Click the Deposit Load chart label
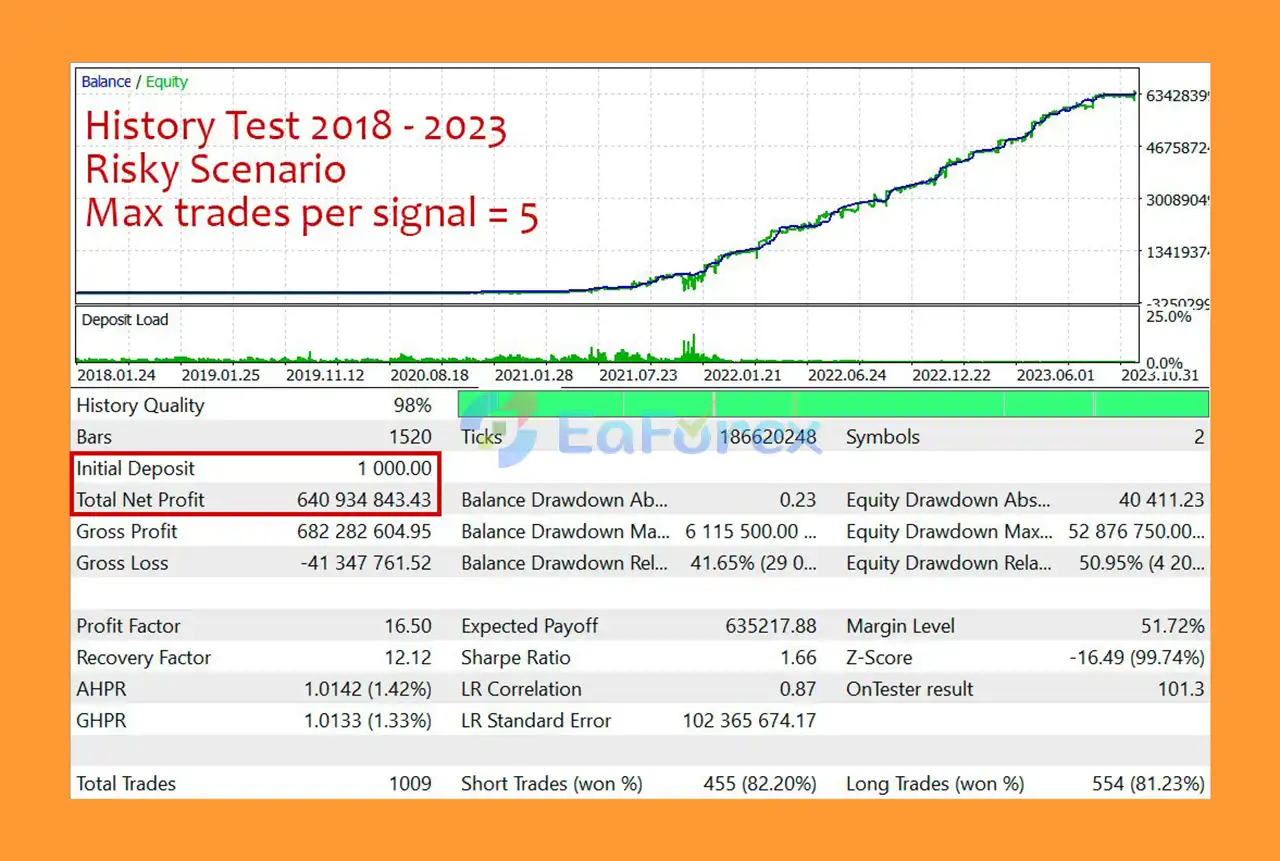The height and width of the screenshot is (861, 1280). 125,320
